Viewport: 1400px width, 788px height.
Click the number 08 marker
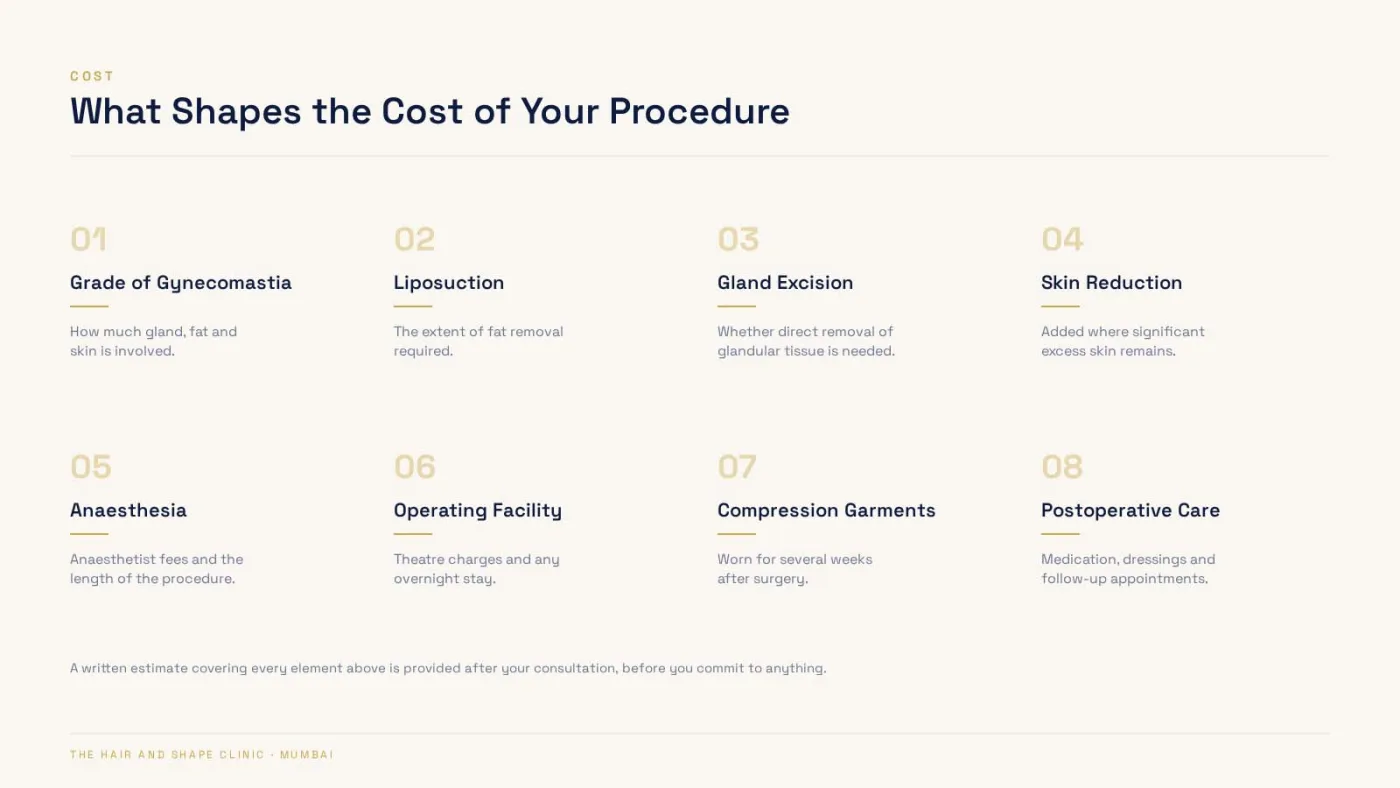[1062, 467]
